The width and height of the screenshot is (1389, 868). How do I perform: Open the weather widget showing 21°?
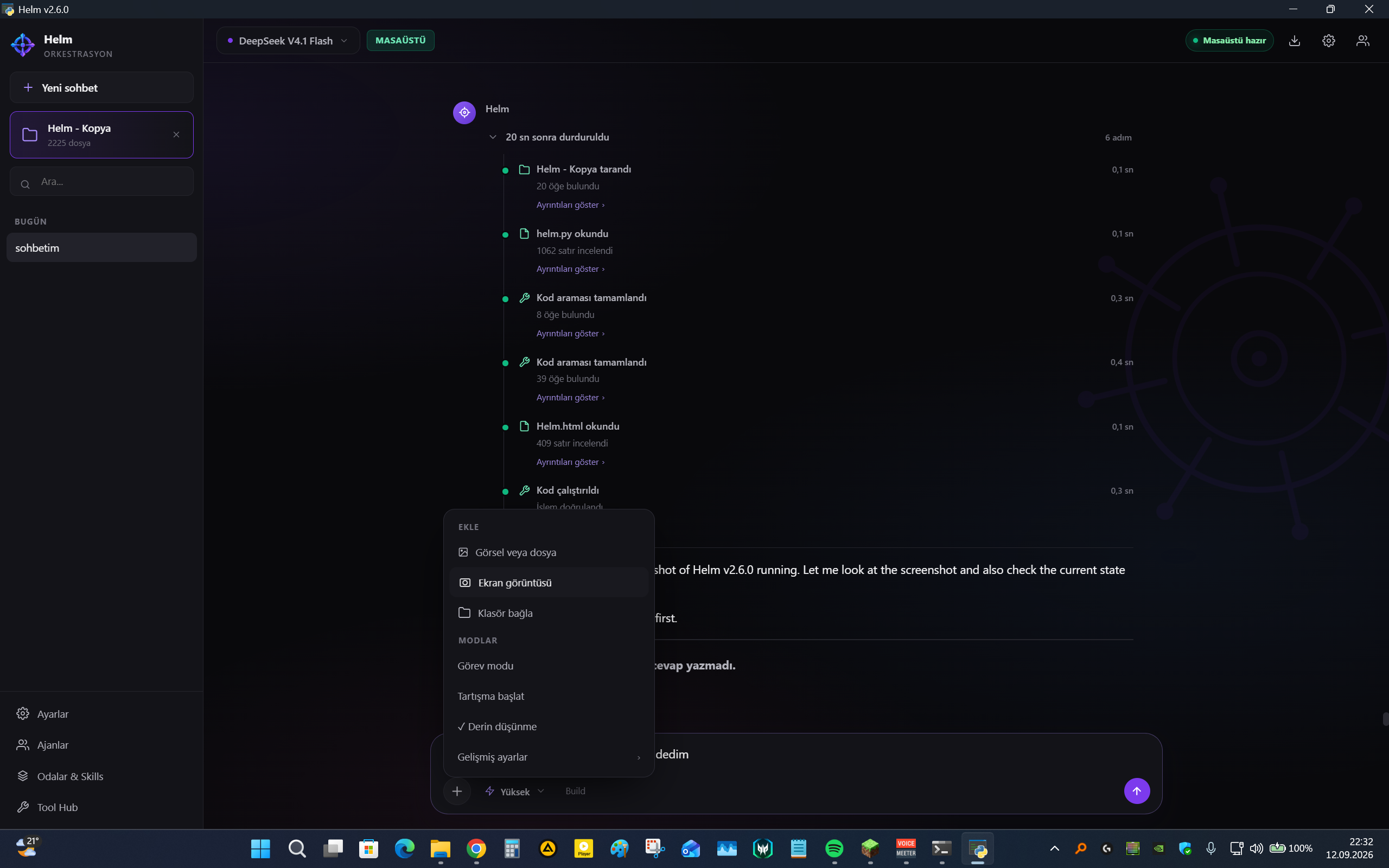[27, 847]
